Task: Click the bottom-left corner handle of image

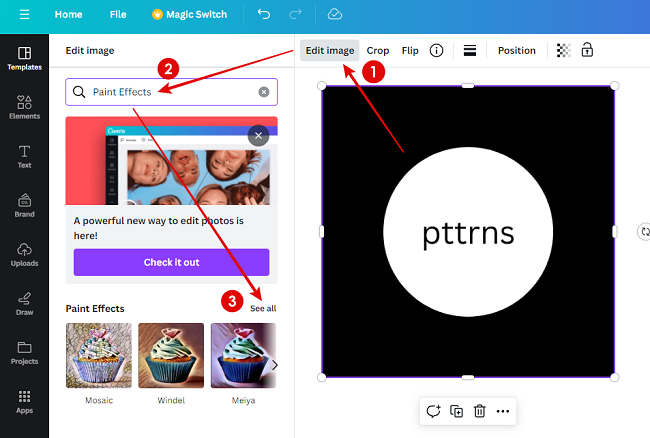Action: pyautogui.click(x=322, y=377)
